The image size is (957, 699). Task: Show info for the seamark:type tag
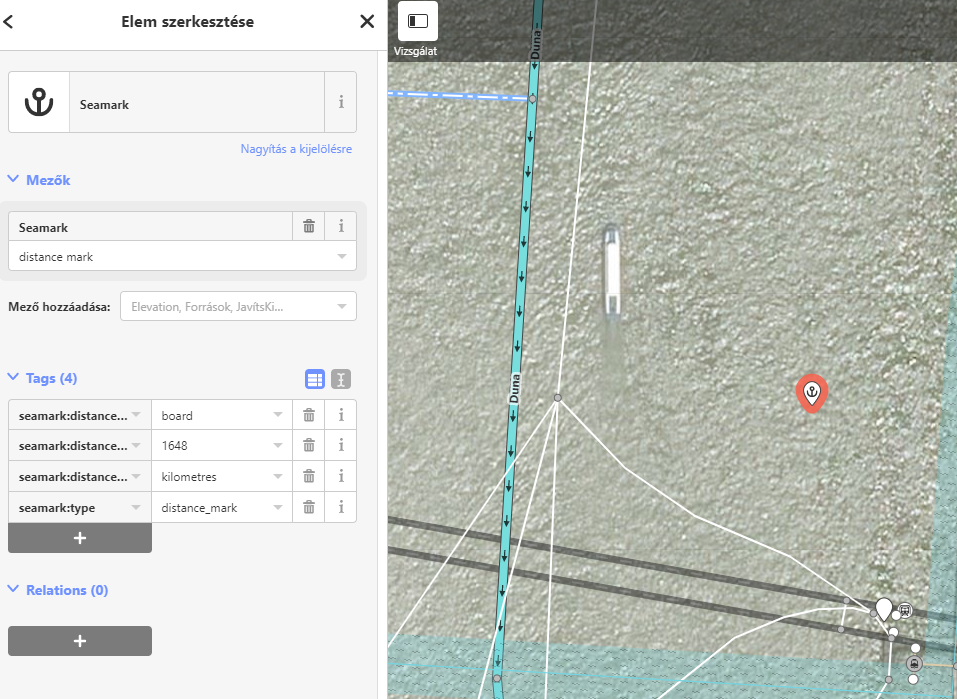click(x=341, y=507)
